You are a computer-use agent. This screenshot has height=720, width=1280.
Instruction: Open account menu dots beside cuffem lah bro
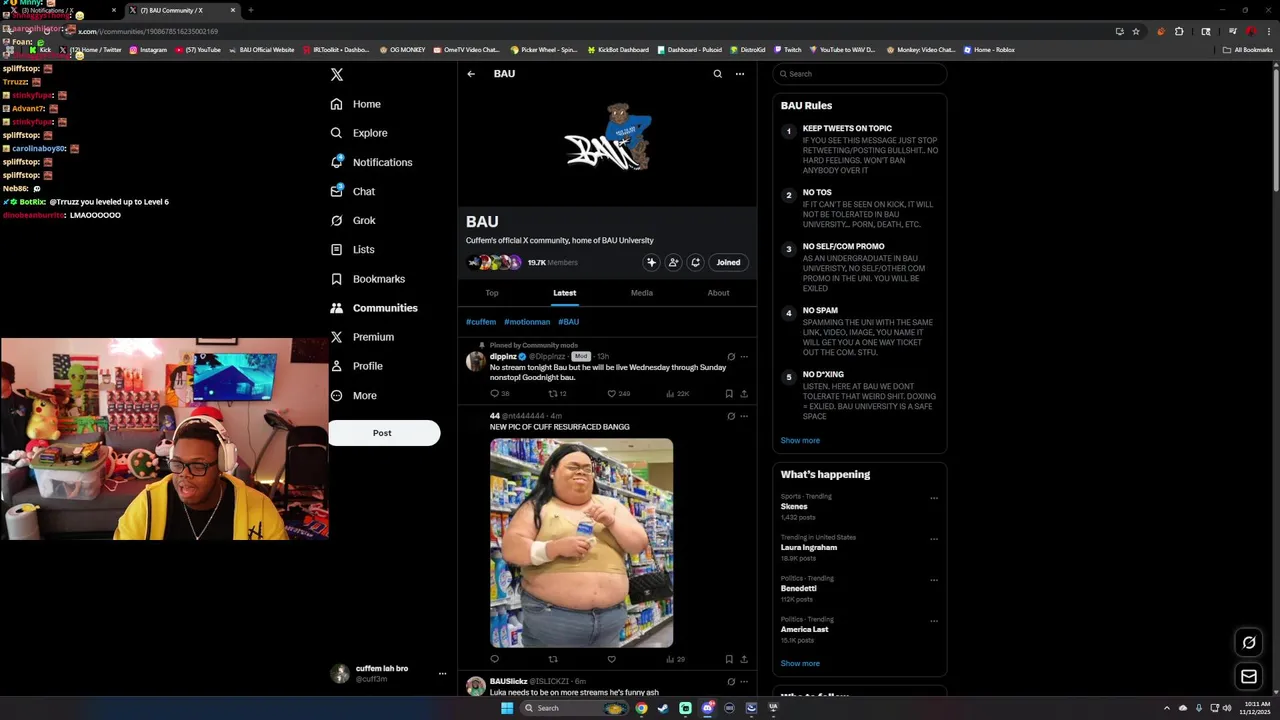pos(442,674)
